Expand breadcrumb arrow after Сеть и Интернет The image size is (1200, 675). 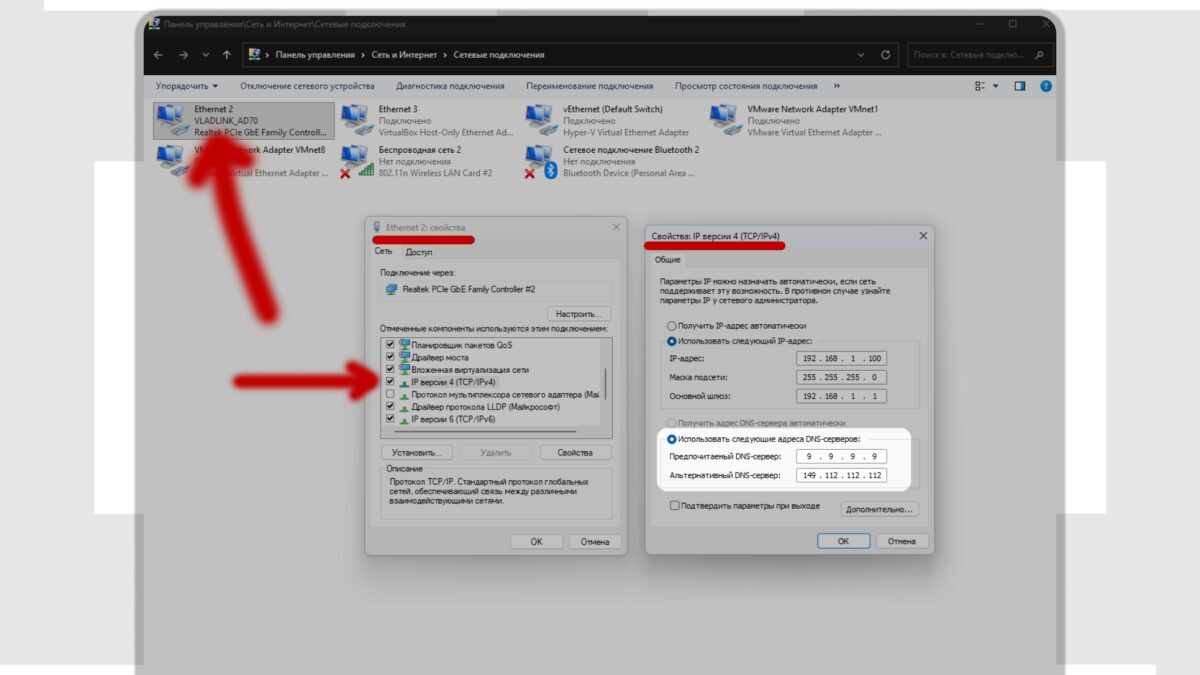[x=447, y=55]
